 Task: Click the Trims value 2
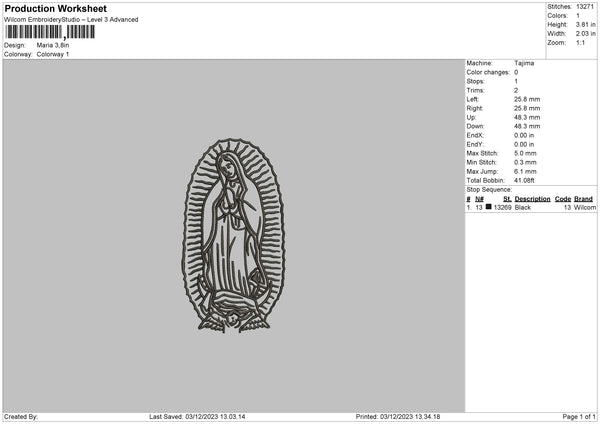click(x=516, y=90)
